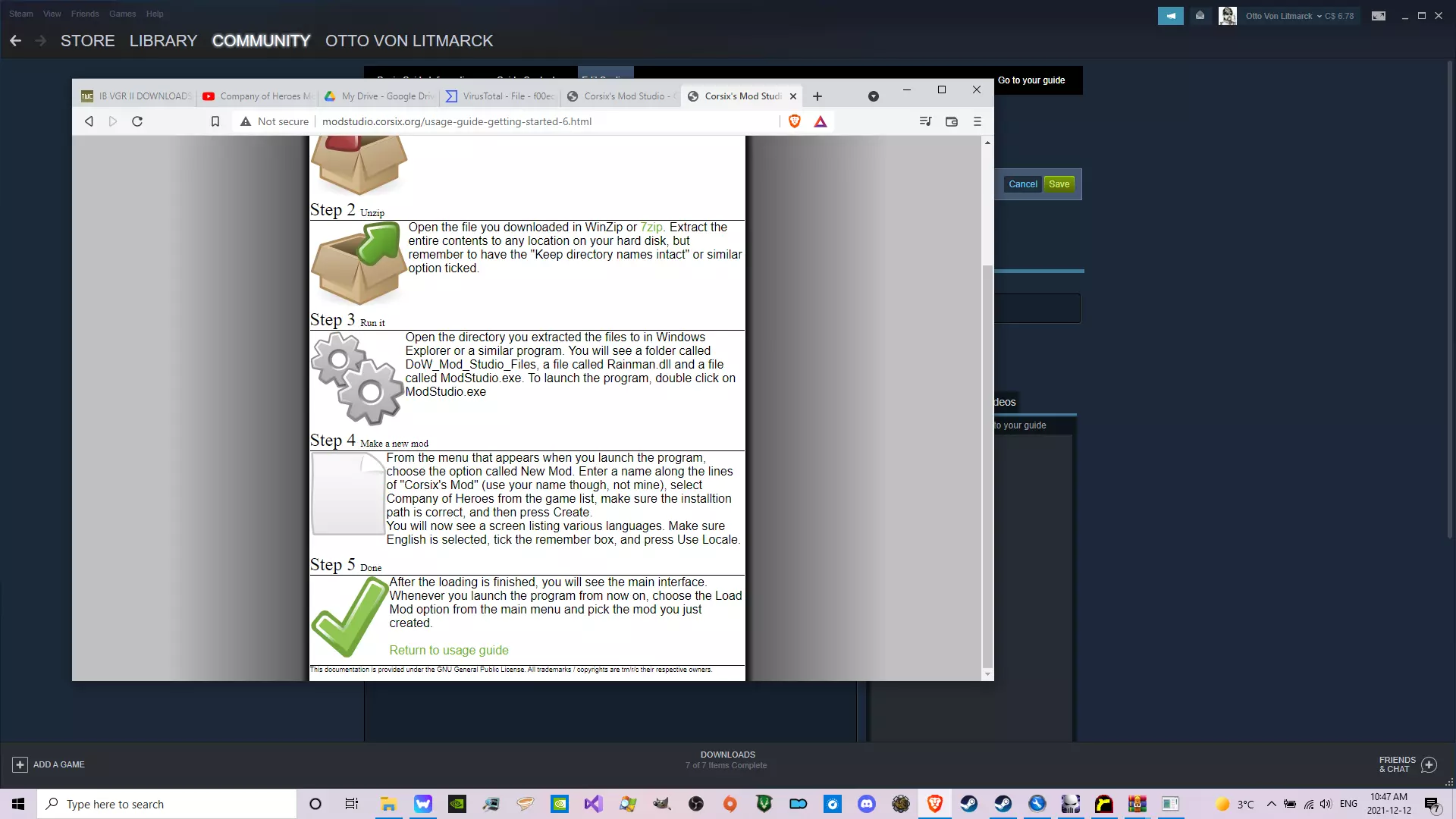This screenshot has width=1456, height=819.
Task: Open Brave's hamburger menu
Action: click(977, 121)
